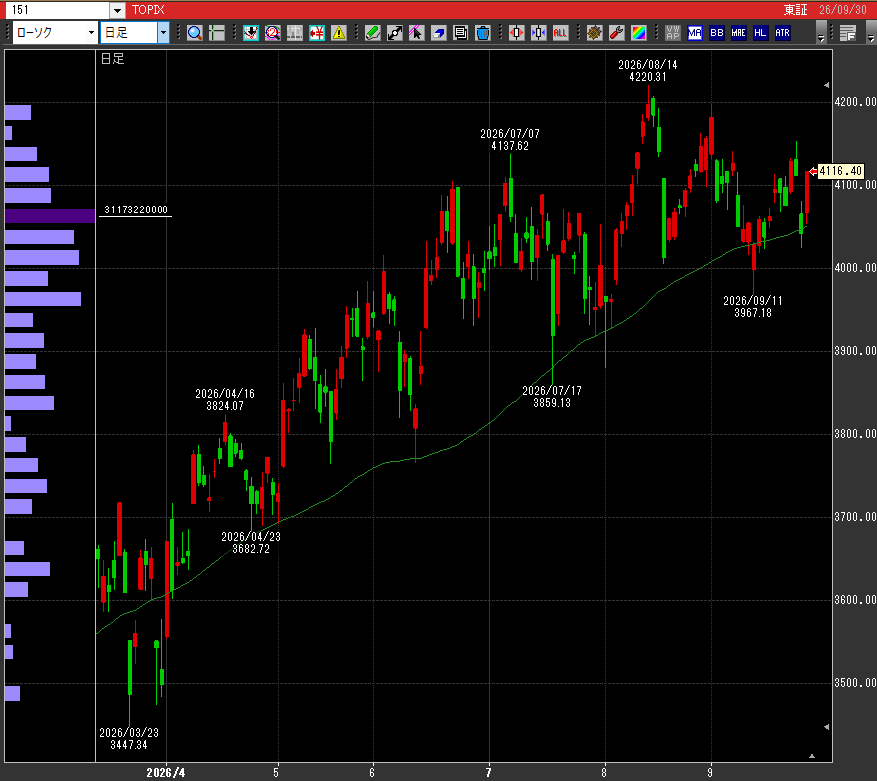
Task: Toggle the MAE envelope indicator
Action: pos(738,33)
